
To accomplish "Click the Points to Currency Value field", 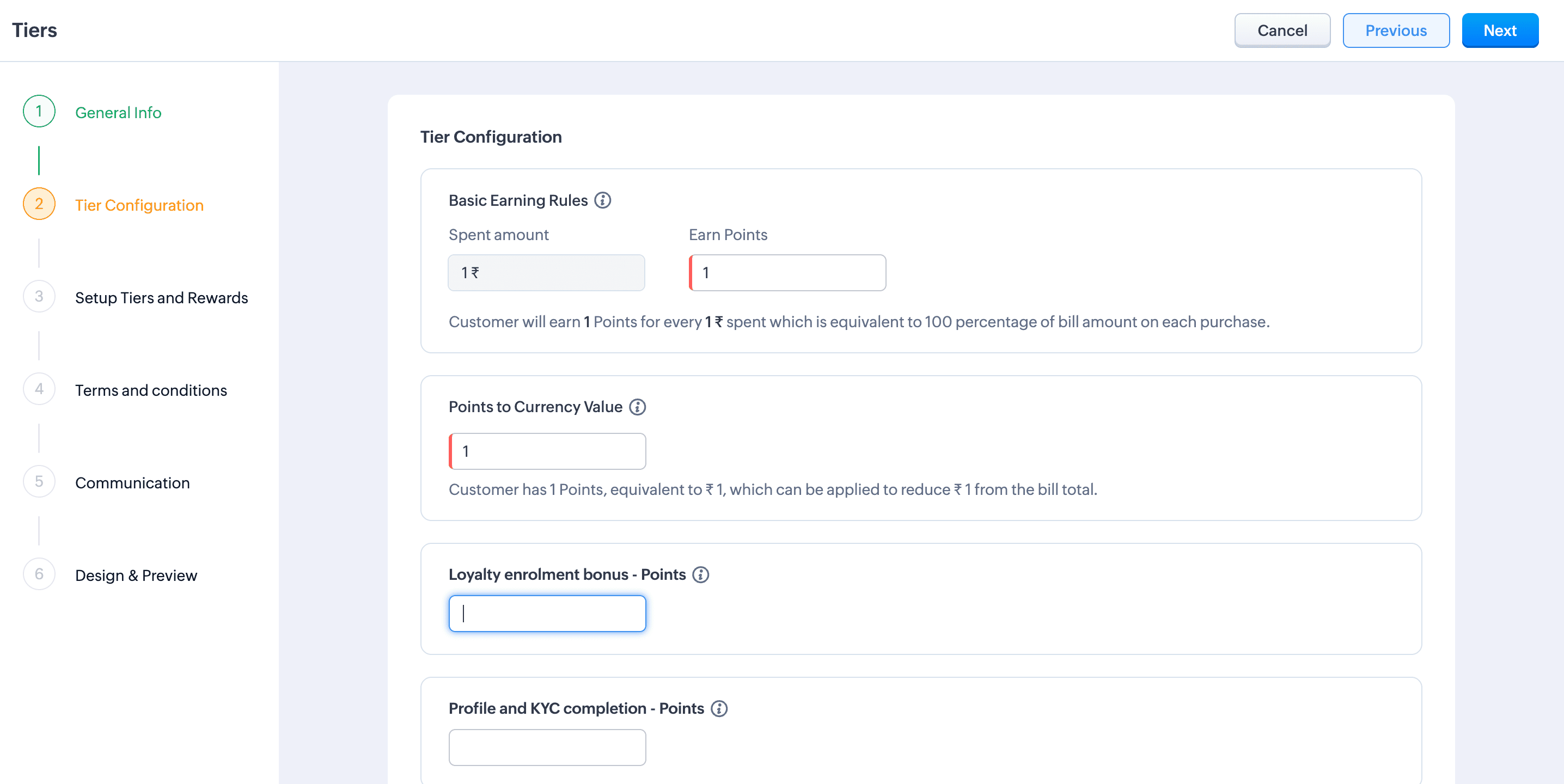I will tap(547, 451).
